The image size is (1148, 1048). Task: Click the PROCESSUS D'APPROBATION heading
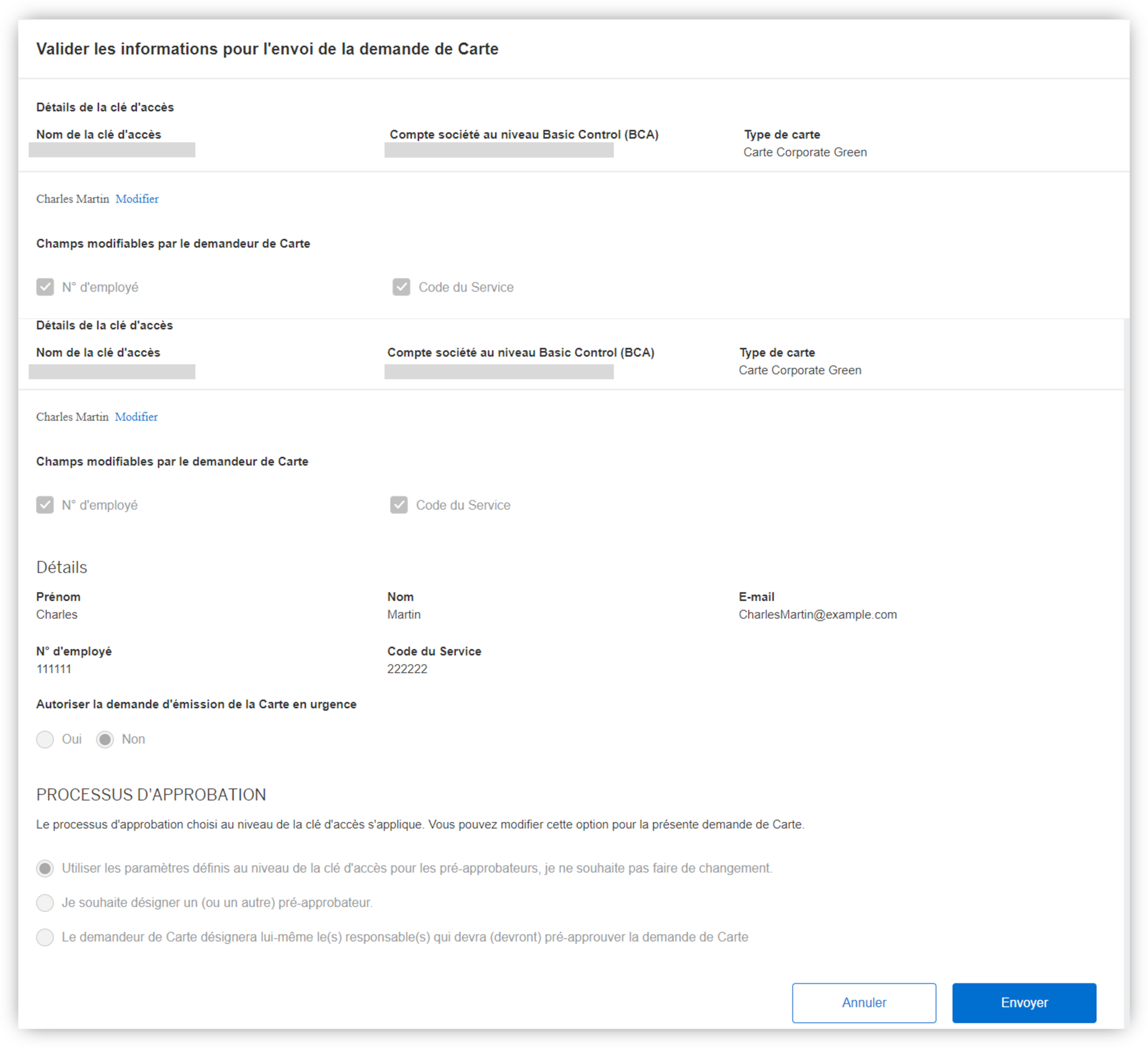[151, 795]
